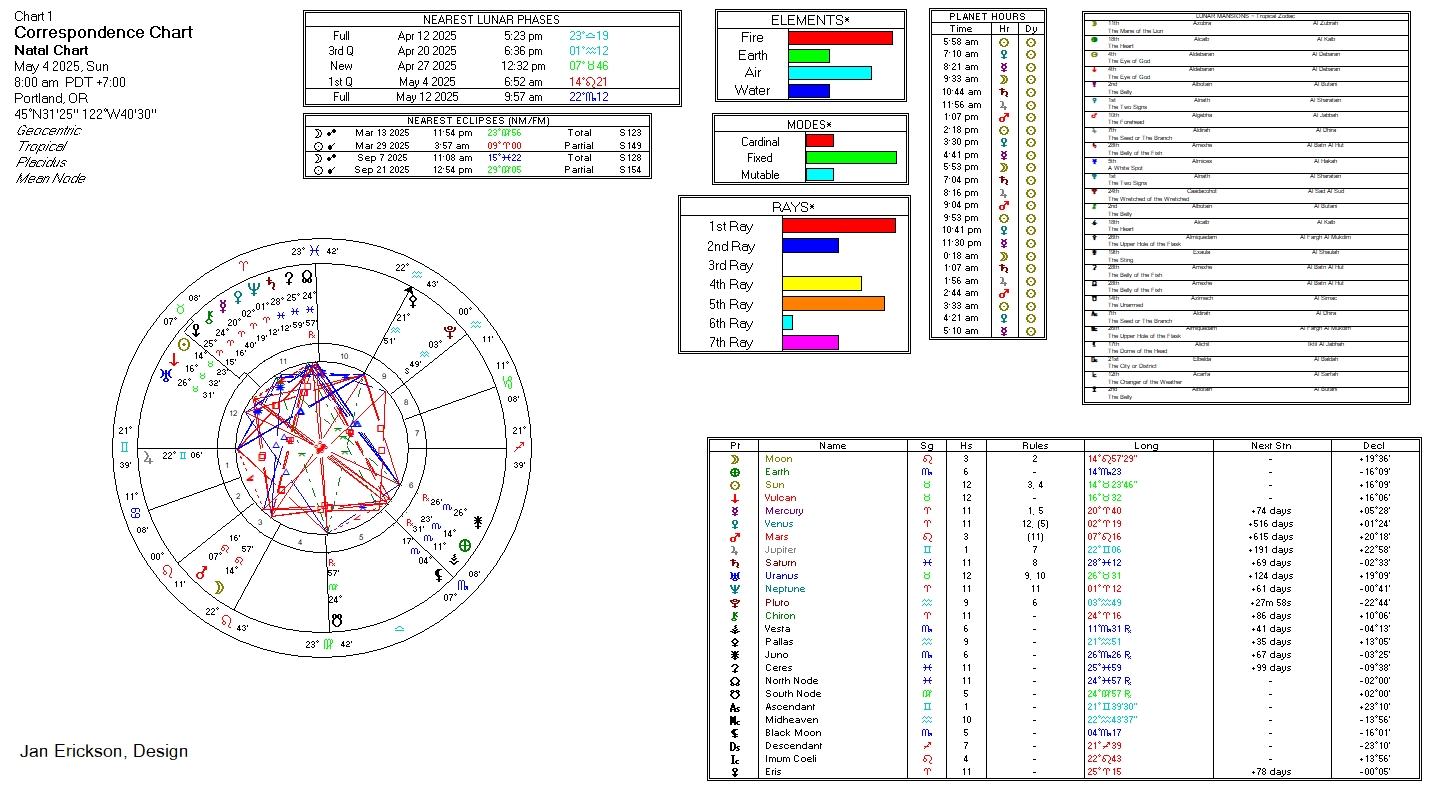The width and height of the screenshot is (1437, 789).
Task: Select the yellow 4th Ray bar
Action: click(x=822, y=284)
